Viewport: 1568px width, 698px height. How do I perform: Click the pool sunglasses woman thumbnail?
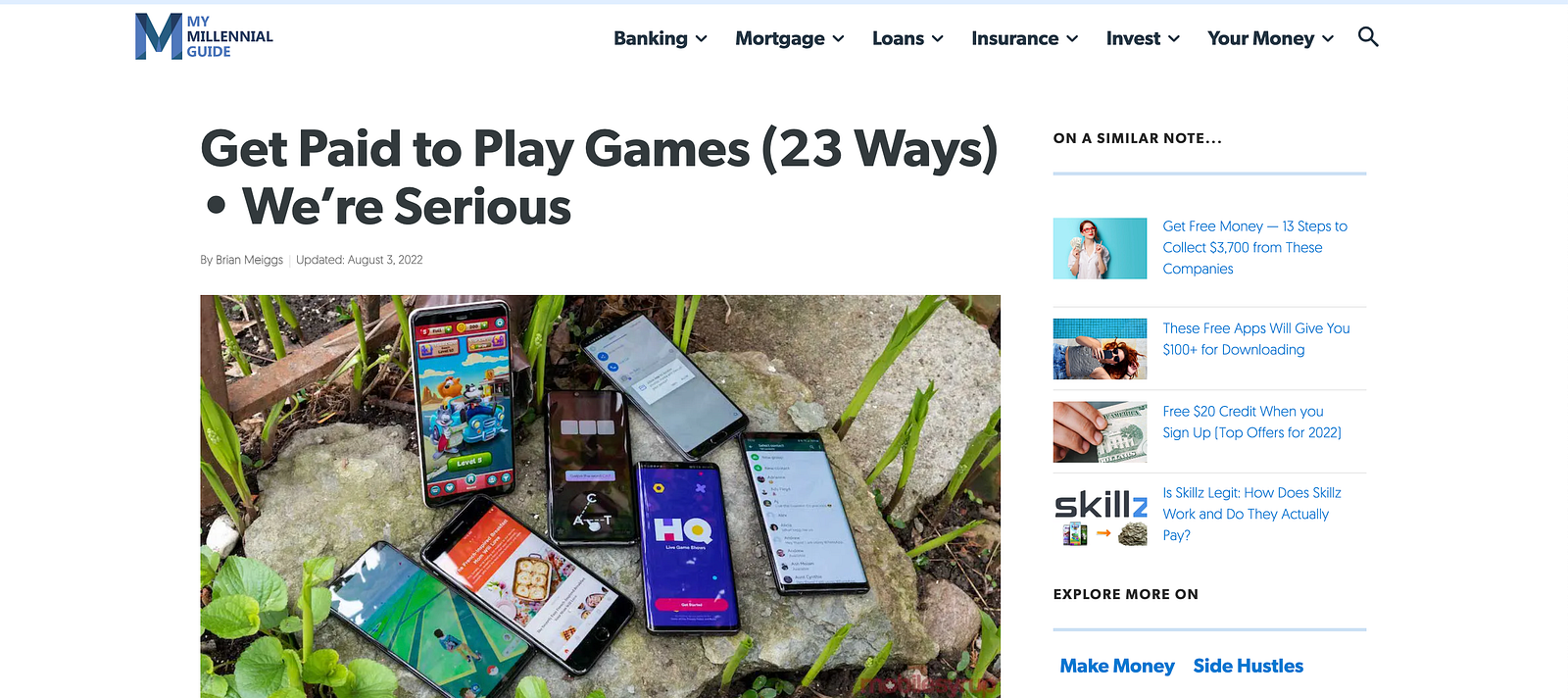click(x=1100, y=349)
